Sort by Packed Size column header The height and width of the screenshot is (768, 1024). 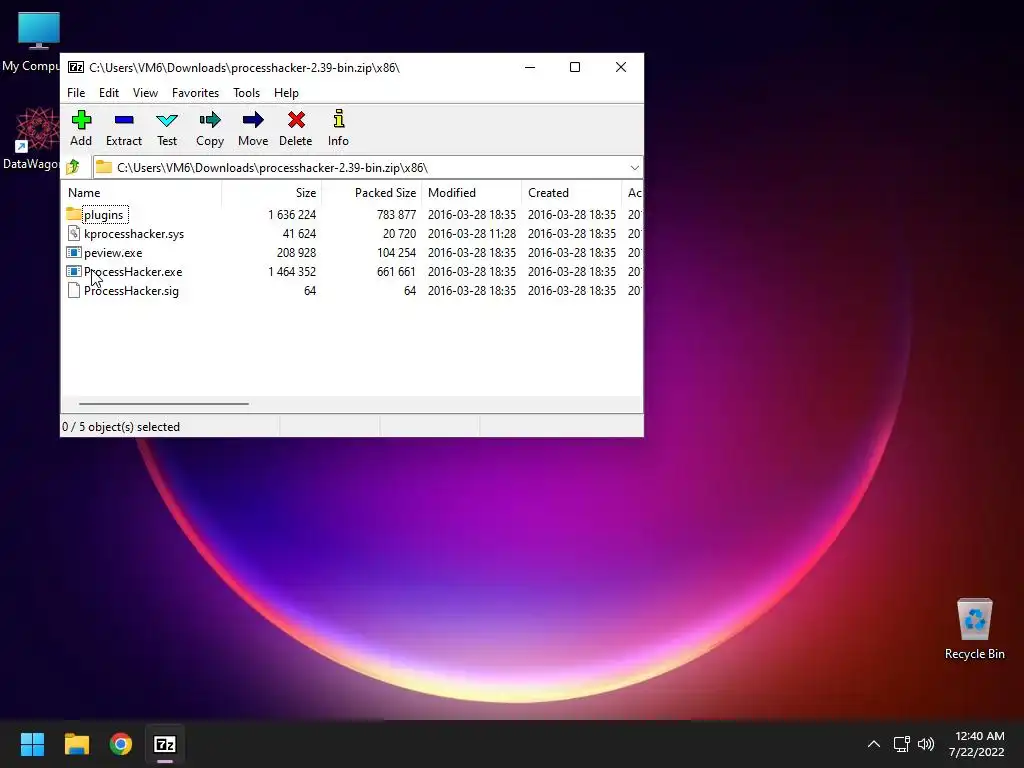click(372, 193)
